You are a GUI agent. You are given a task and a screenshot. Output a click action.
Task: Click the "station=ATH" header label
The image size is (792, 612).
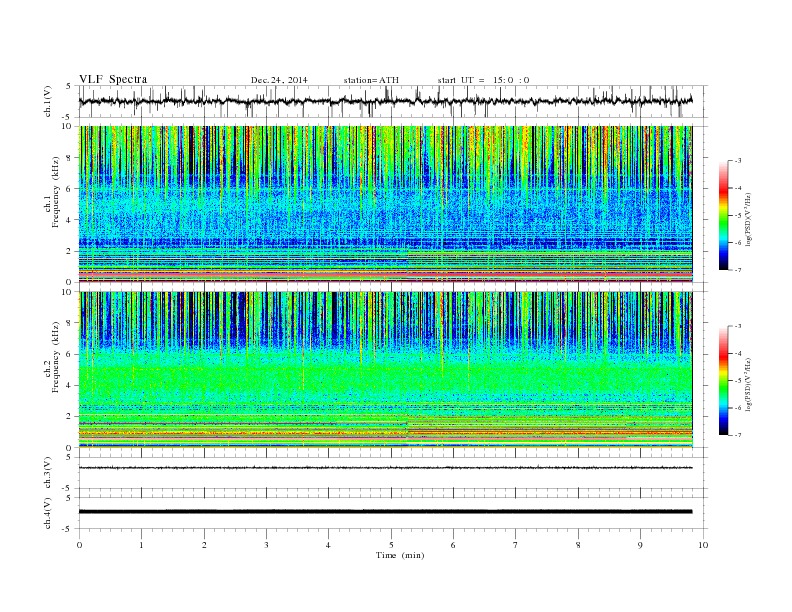pyautogui.click(x=371, y=80)
